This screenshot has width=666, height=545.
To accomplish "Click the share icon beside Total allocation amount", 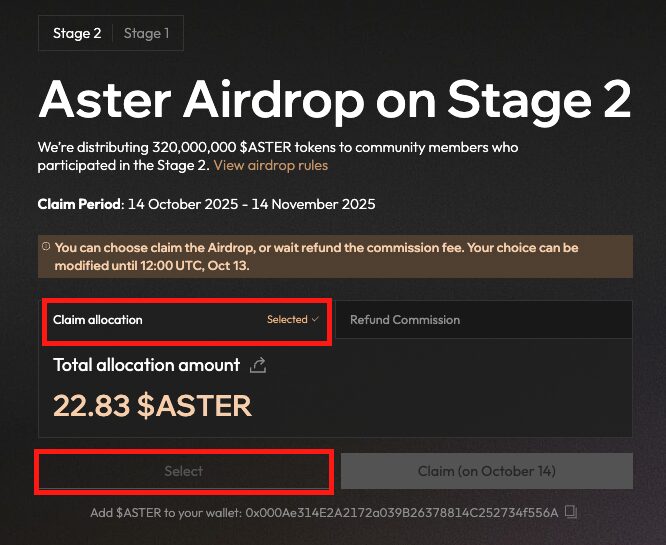I will coord(258,366).
